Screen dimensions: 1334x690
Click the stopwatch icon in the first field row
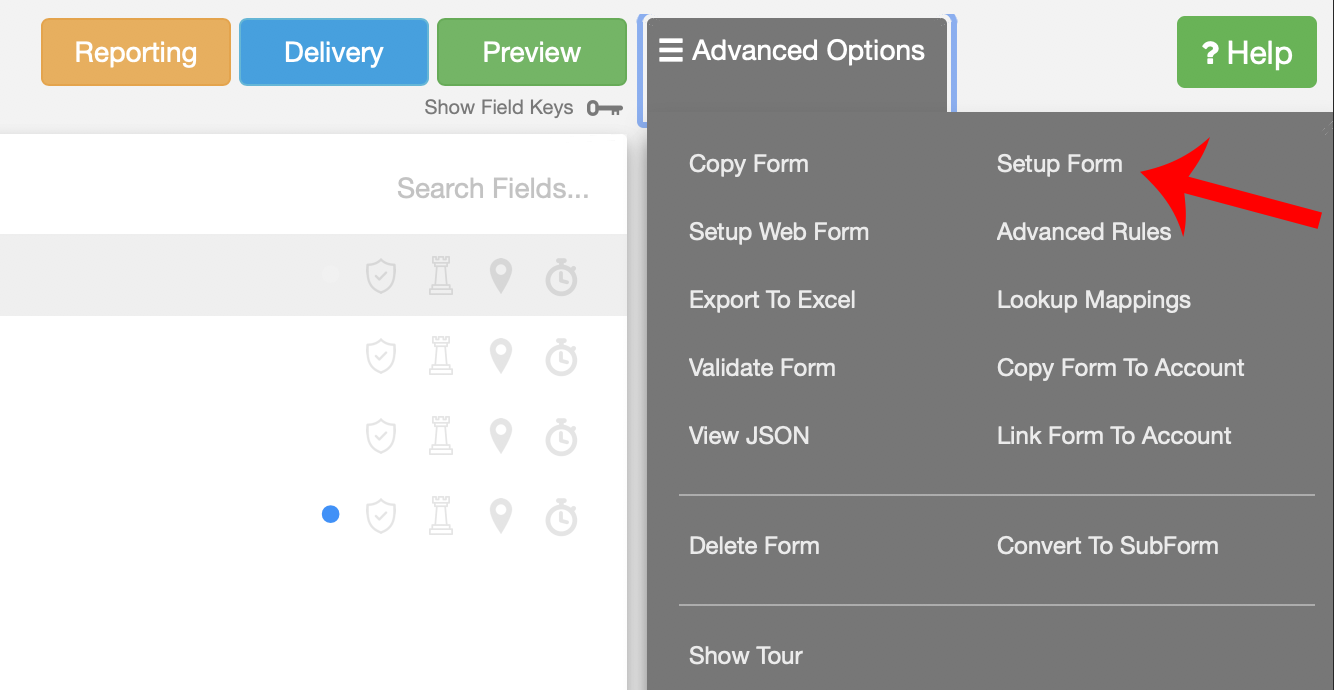click(561, 276)
